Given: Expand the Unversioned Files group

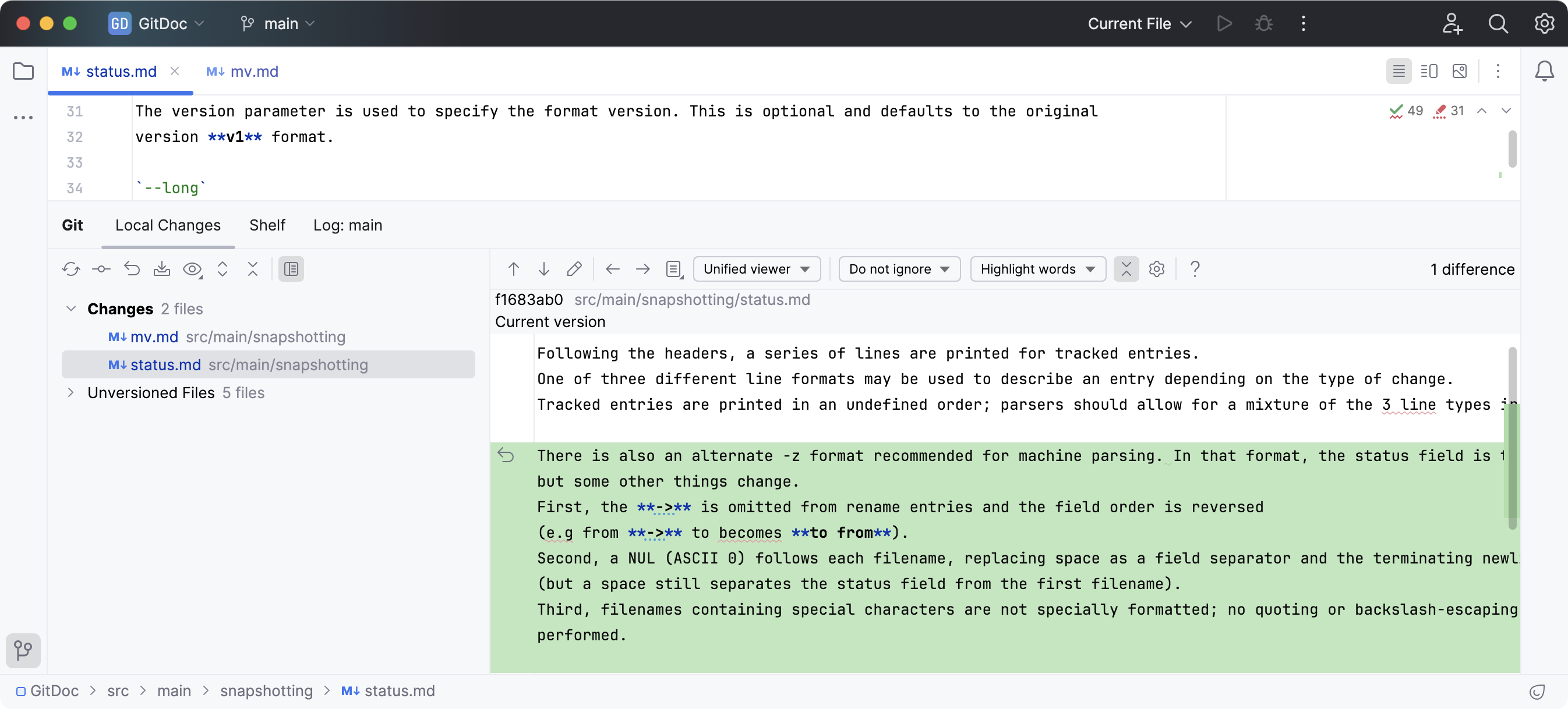Looking at the screenshot, I should coord(70,393).
